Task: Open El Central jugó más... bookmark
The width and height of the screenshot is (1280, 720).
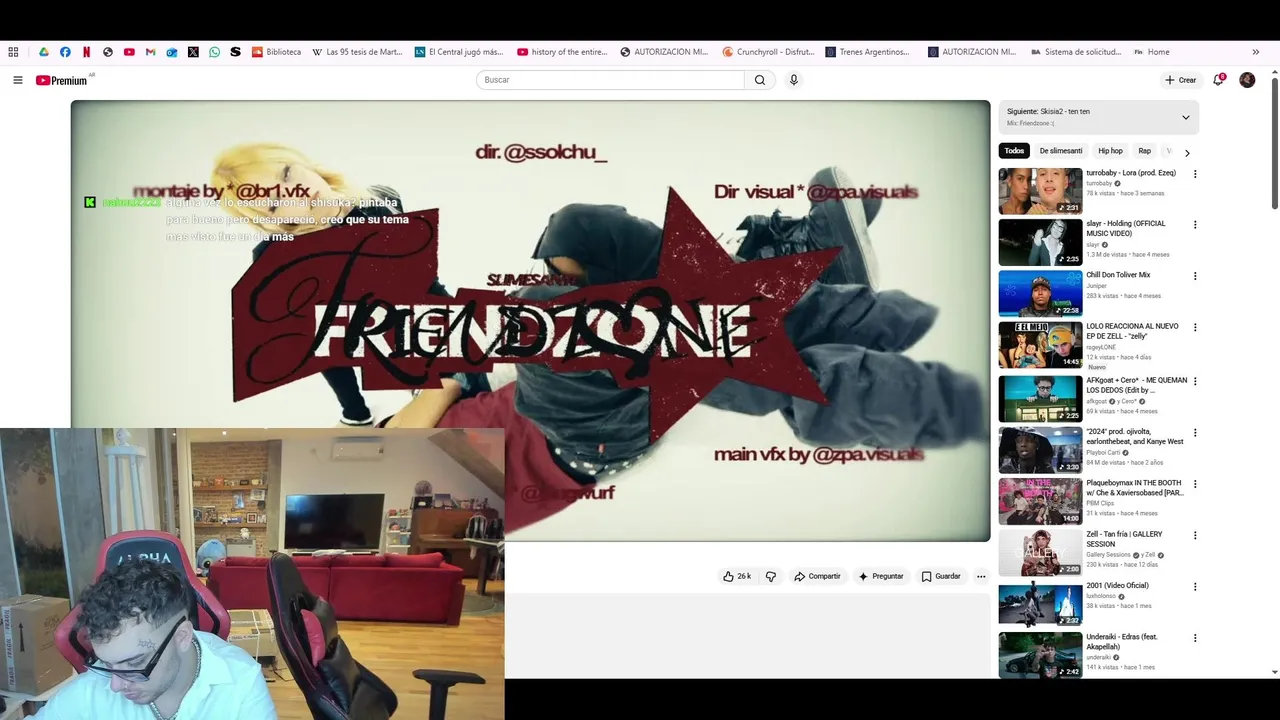Action: tap(459, 52)
